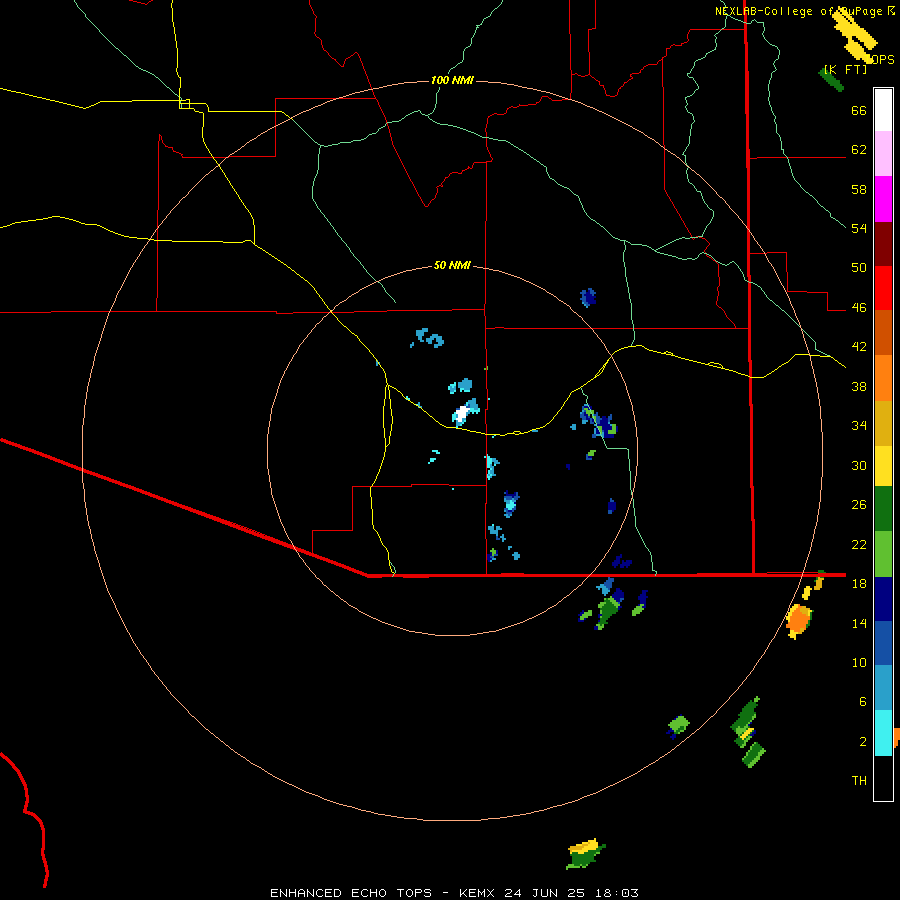
Task: Select the dark red legend swatch below 54
Action: coord(883,244)
